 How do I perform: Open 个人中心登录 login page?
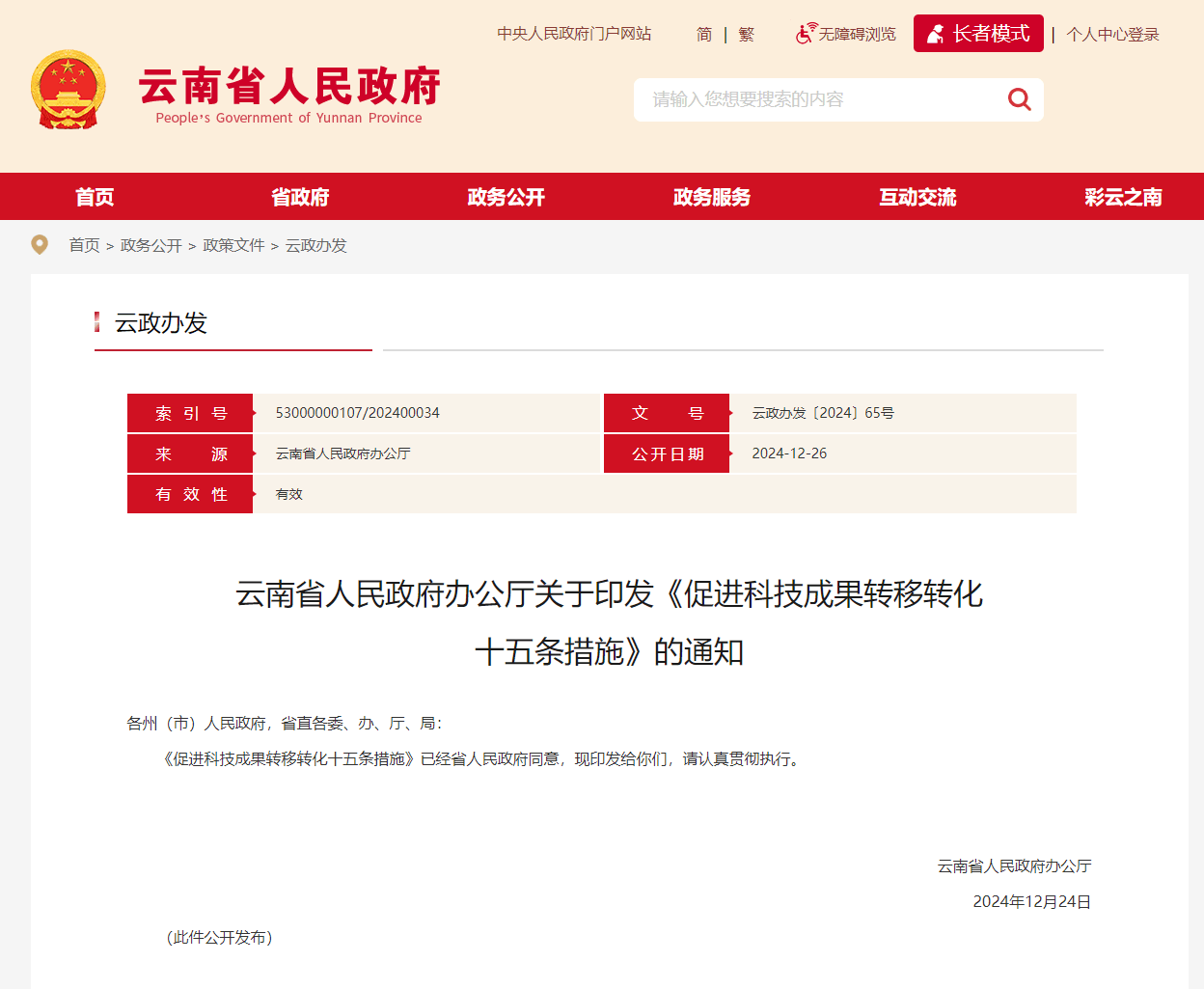pos(1113,35)
